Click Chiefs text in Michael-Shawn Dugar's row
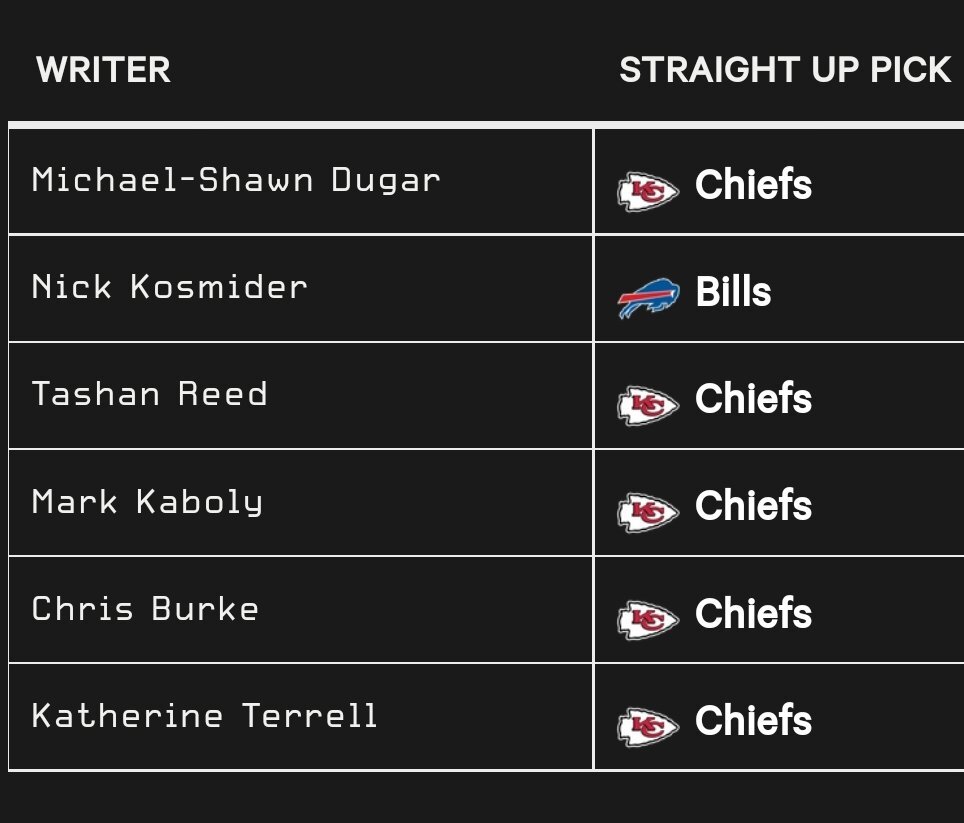This screenshot has height=823, width=964. point(753,184)
